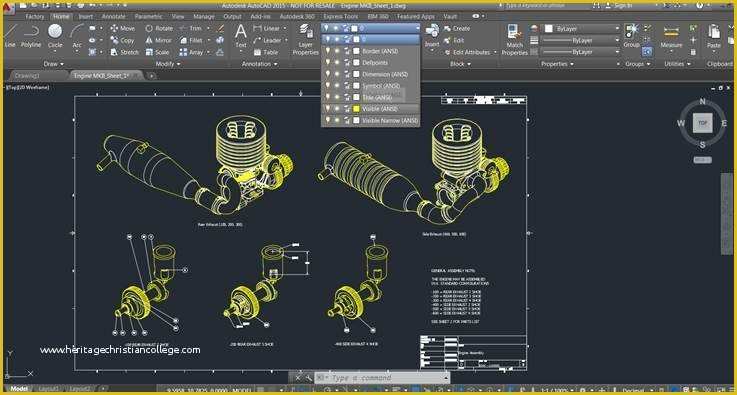Toggle light bulb for Border (ANSI) layer
The width and height of the screenshot is (737, 395).
pyautogui.click(x=328, y=51)
